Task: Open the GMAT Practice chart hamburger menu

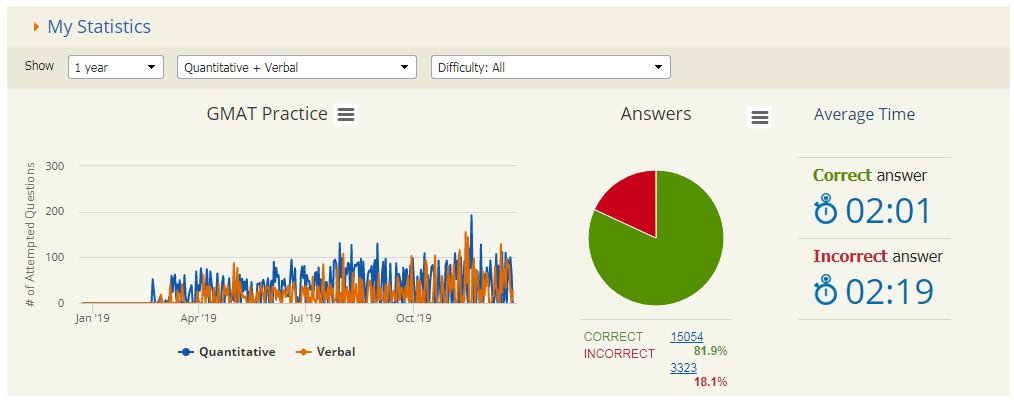Action: click(x=346, y=114)
